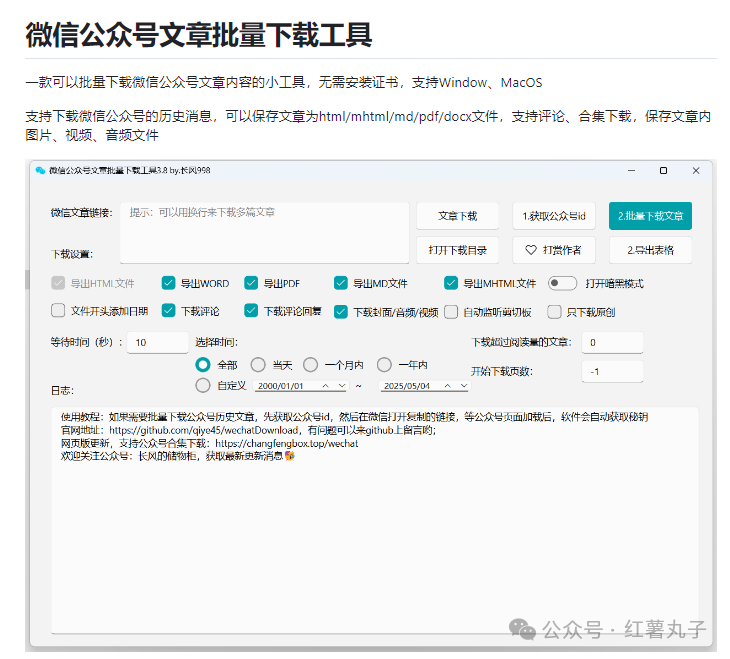The image size is (730, 659).
Task: Click the github.com/qiye45/wechatDownload URL in log
Action: click(x=203, y=430)
